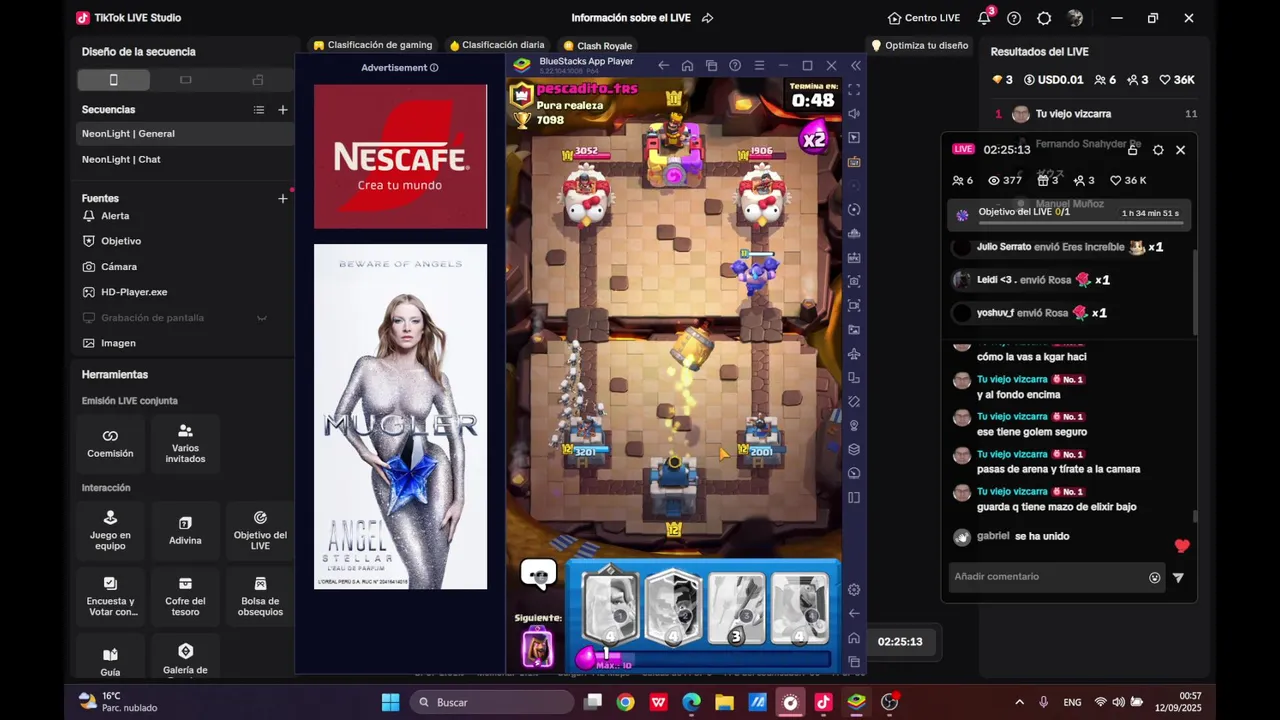Send the comment with arrow icon
Viewport: 1280px width, 720px height.
click(x=1178, y=577)
